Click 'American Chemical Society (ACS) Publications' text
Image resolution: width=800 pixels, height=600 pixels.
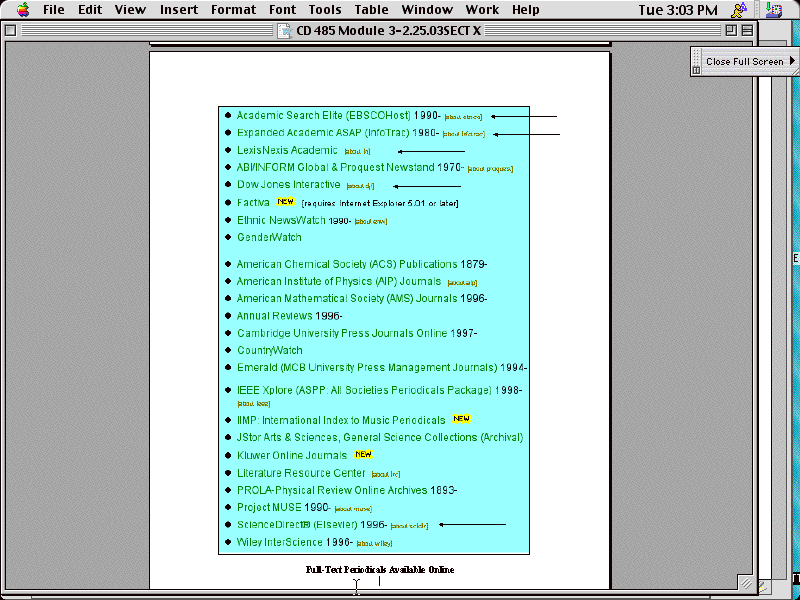347,264
